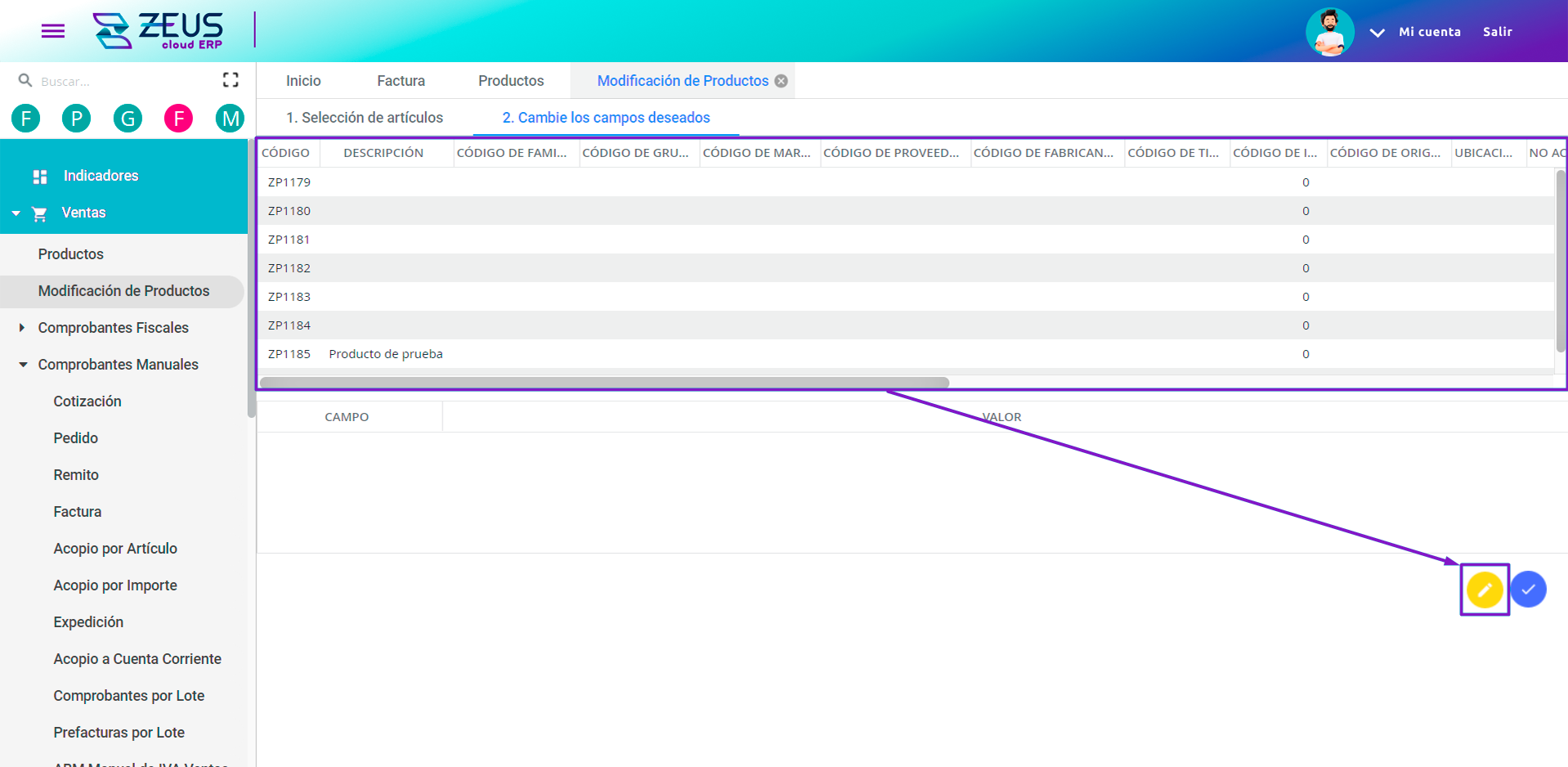
Task: Expand the Comprobantes Fiscales tree item
Action: (x=22, y=328)
